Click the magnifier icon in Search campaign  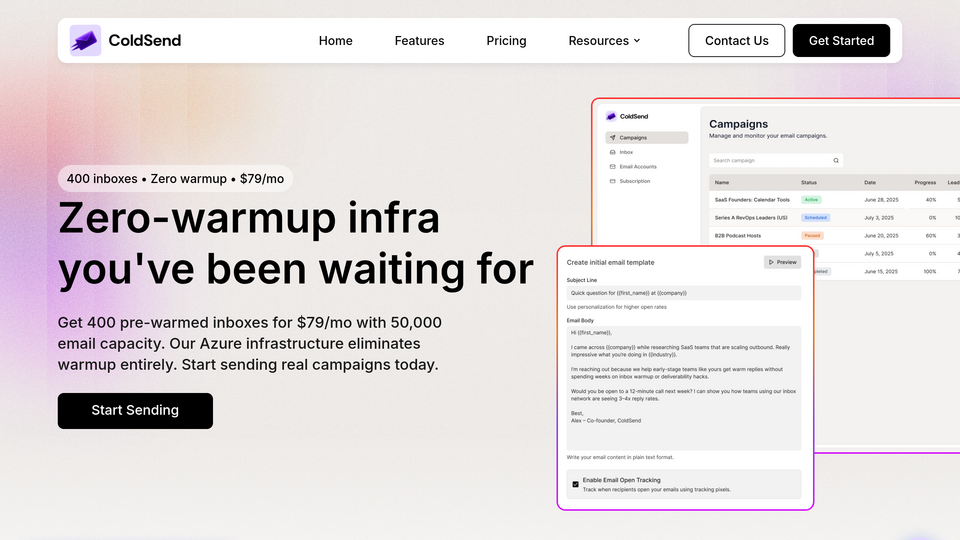click(836, 160)
